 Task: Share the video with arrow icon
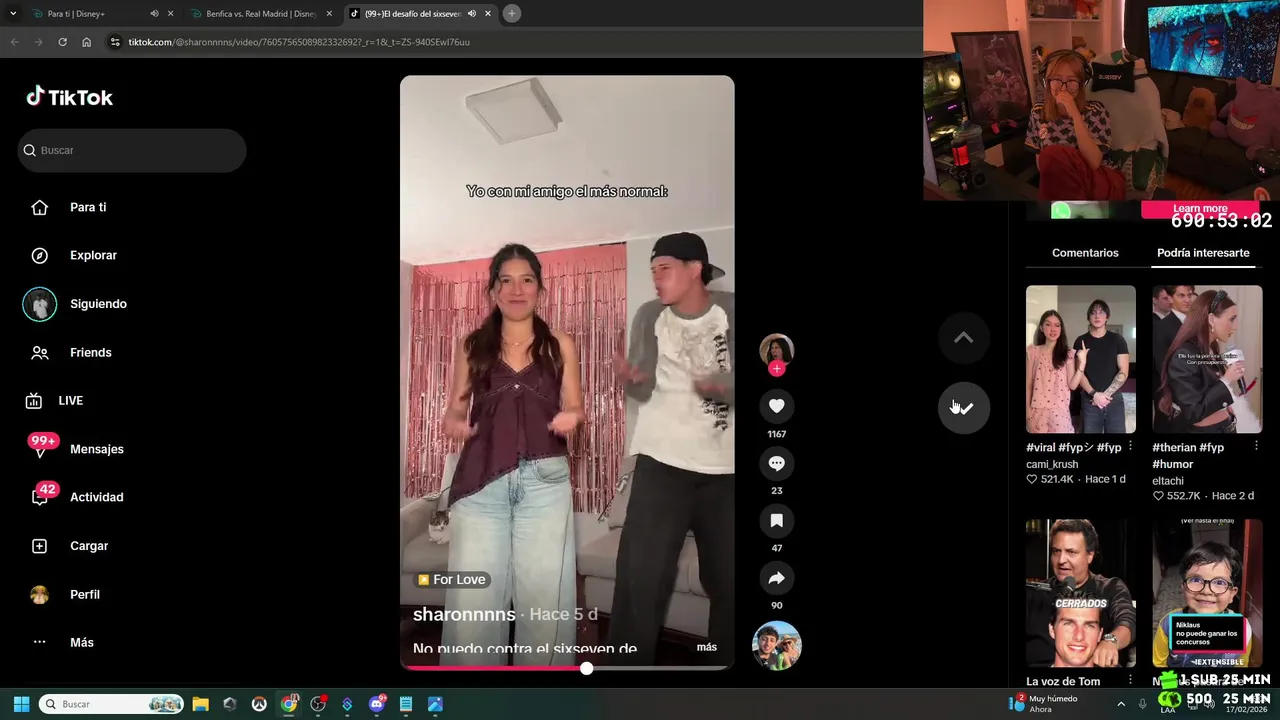pos(776,578)
